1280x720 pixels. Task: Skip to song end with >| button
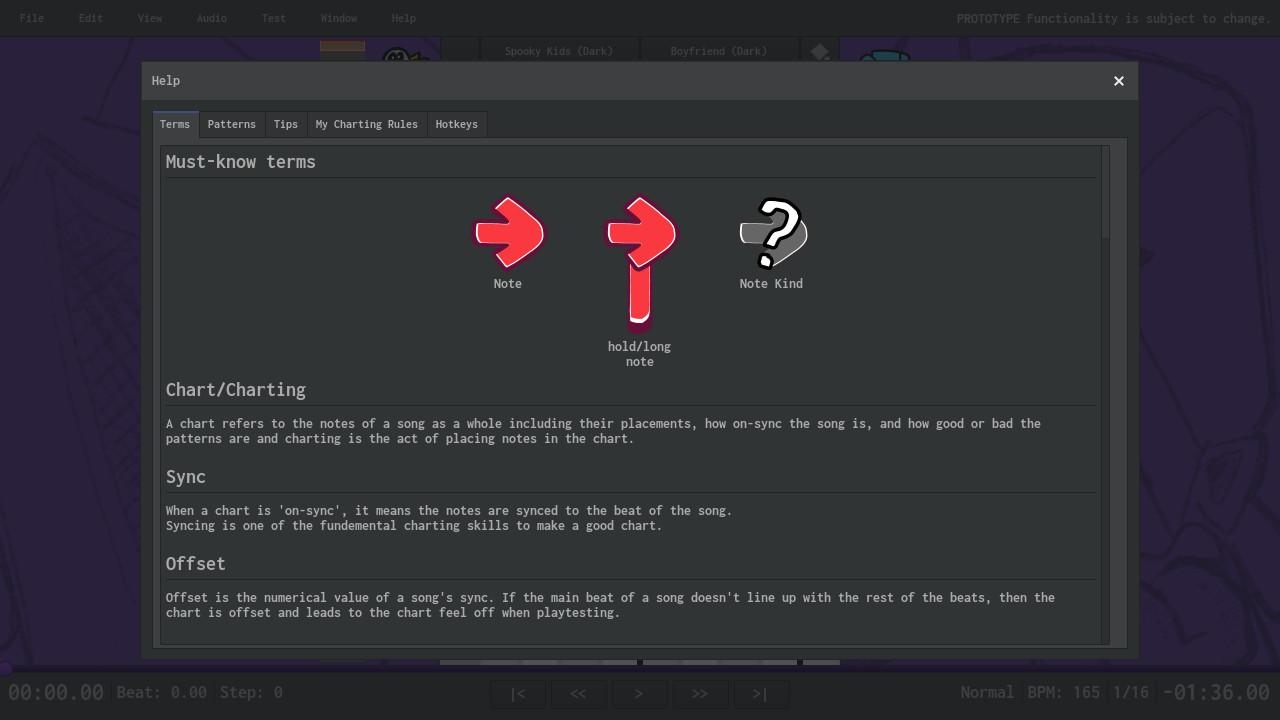(x=760, y=694)
